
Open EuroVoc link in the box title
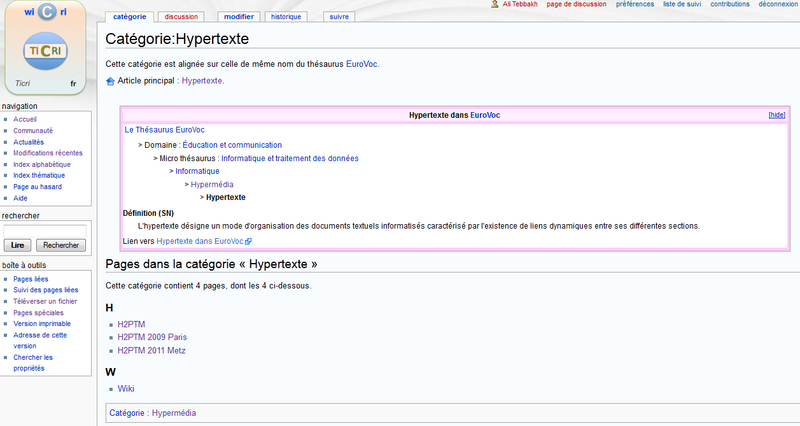(485, 115)
